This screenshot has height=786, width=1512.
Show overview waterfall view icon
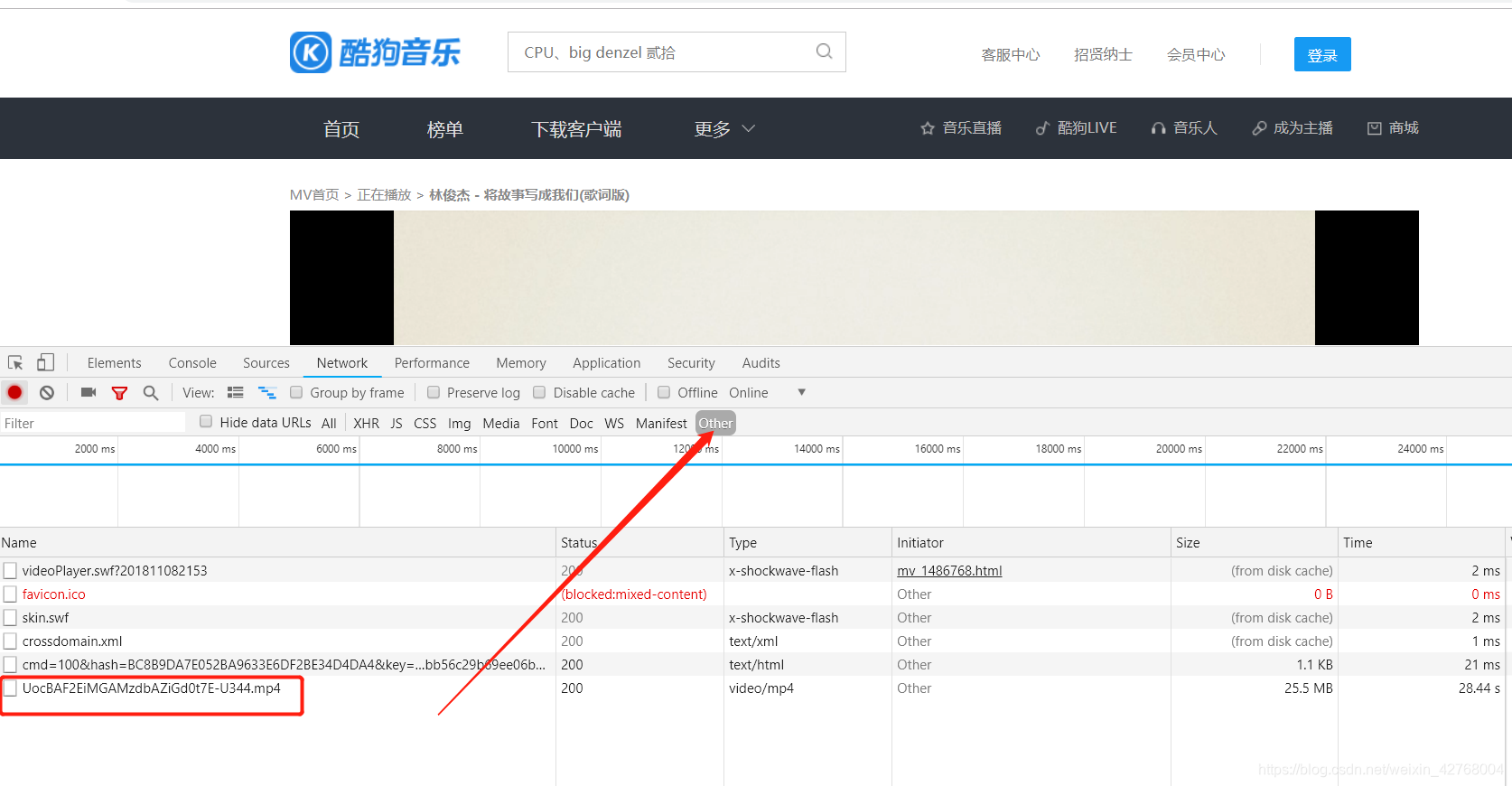[267, 392]
